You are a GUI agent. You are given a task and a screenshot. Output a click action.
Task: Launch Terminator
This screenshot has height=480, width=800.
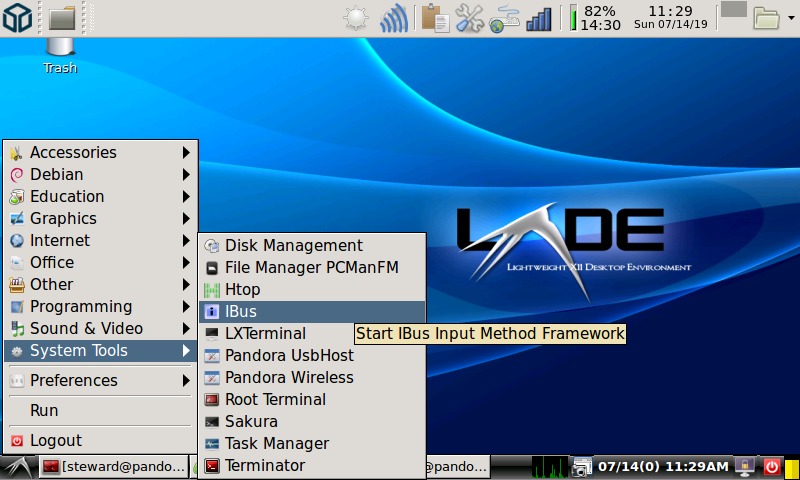click(x=312, y=465)
